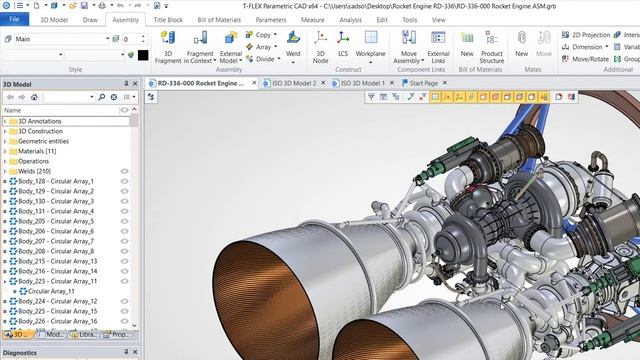
Task: Increase the level value stepper
Action: [143, 36]
